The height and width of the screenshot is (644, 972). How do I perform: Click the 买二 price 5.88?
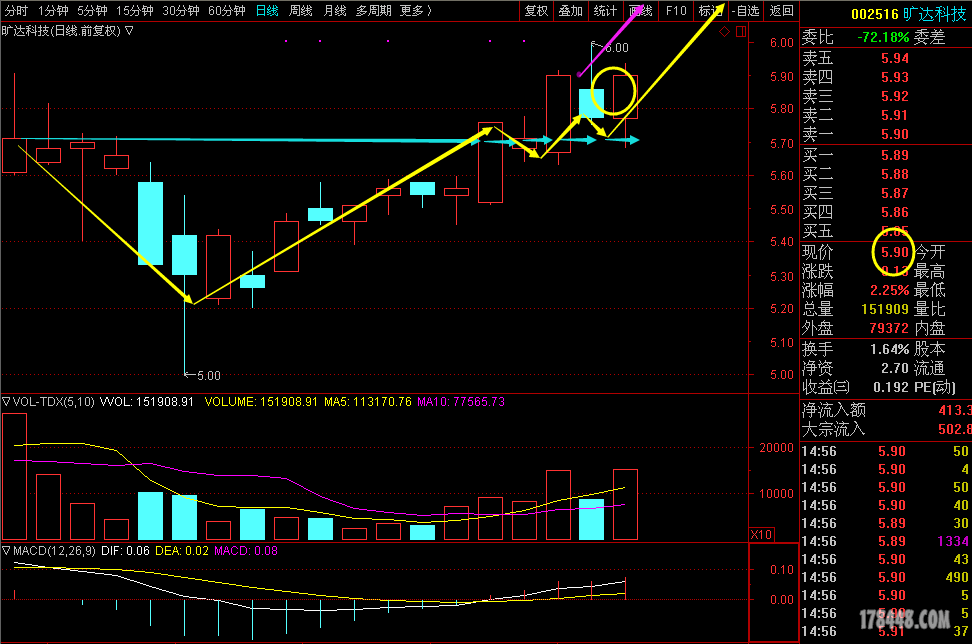895,175
